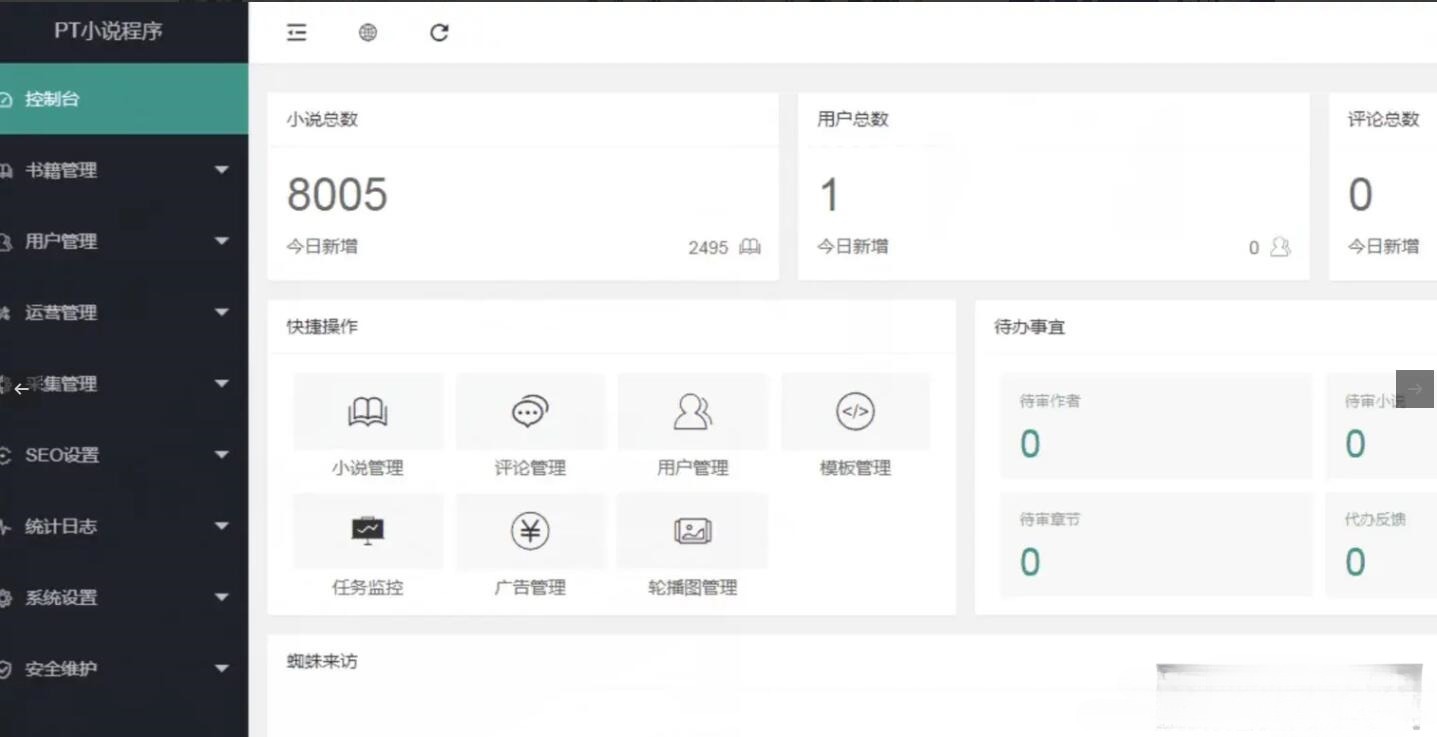Select the 安全维护 menu item
This screenshot has width=1437, height=737.
124,669
